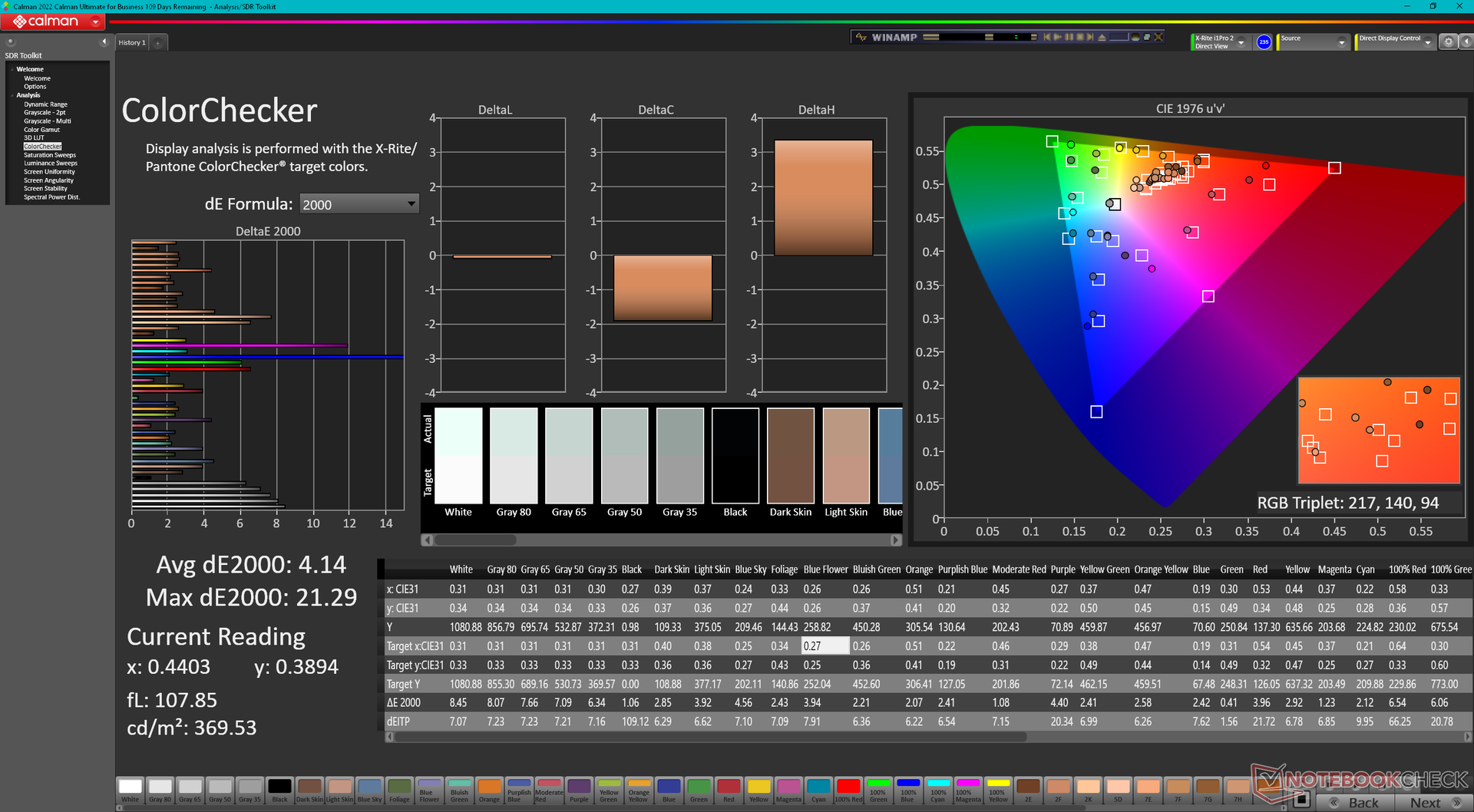The image size is (1474, 812).
Task: Open Luminance Sweeps page
Action: point(51,163)
